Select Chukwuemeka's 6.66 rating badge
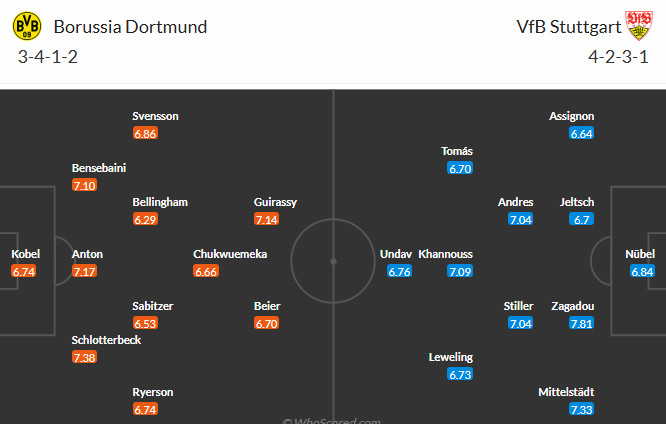This screenshot has width=666, height=424. [205, 271]
